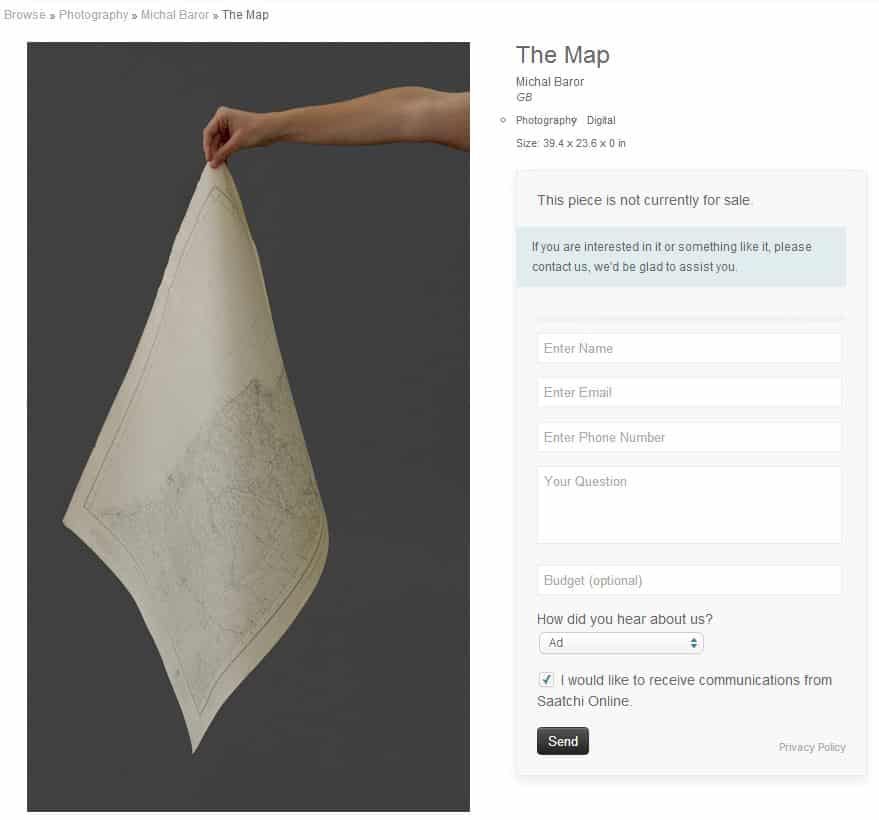This screenshot has width=879, height=820.
Task: Open the hanging map artwork image
Action: click(x=248, y=427)
